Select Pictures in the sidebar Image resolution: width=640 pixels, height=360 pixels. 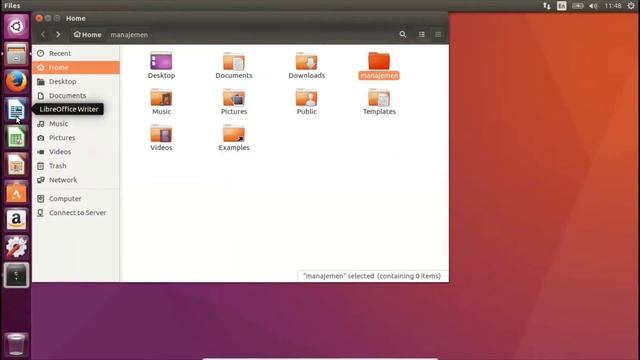pos(76,138)
